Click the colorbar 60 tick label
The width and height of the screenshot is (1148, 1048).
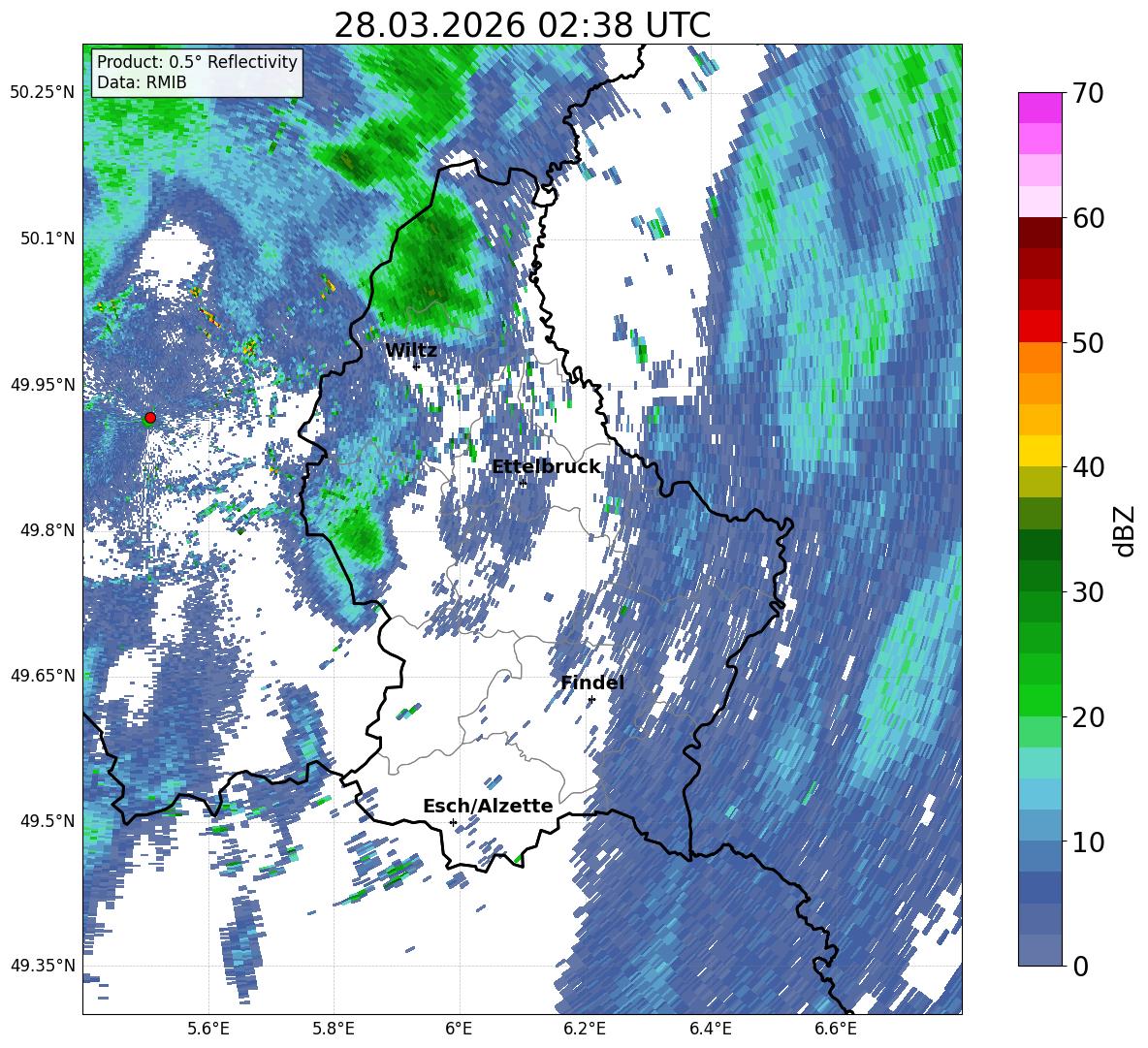click(1088, 218)
